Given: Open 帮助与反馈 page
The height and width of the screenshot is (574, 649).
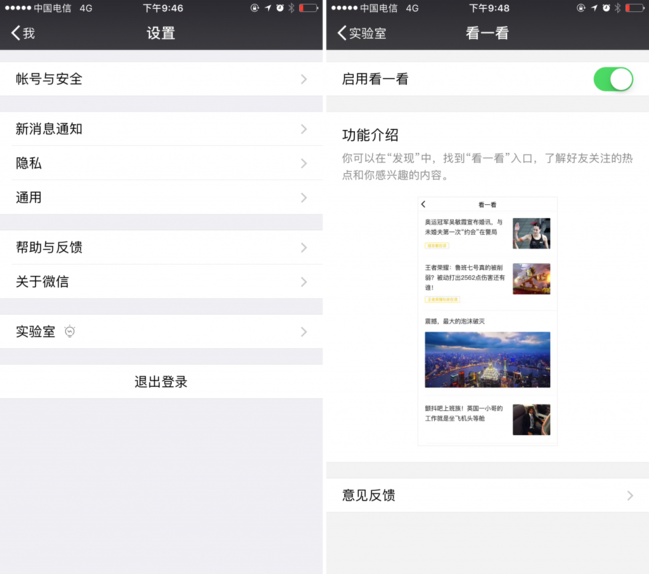Looking at the screenshot, I should click(x=161, y=247).
